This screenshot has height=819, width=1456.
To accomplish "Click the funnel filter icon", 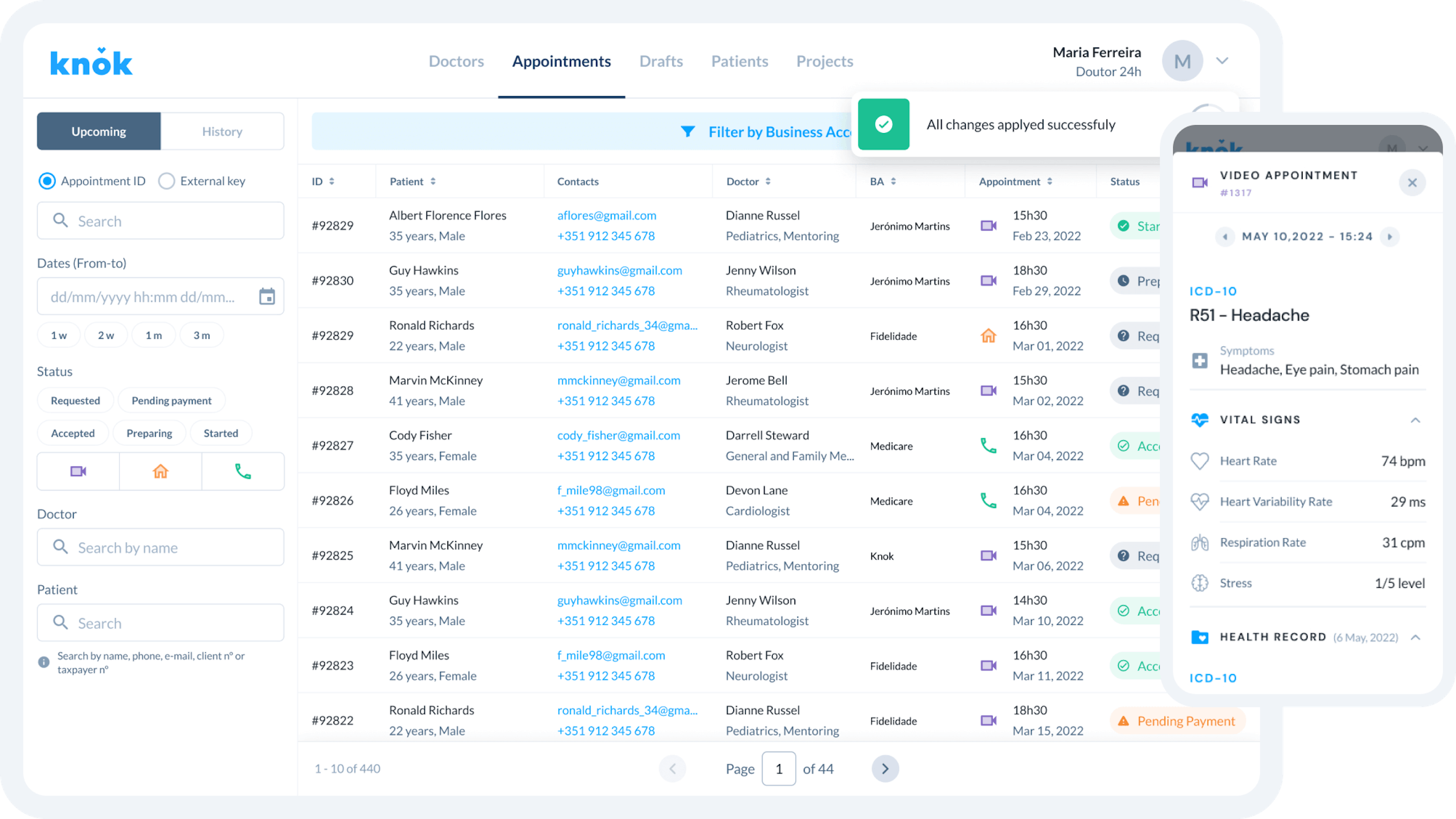I will (x=687, y=131).
